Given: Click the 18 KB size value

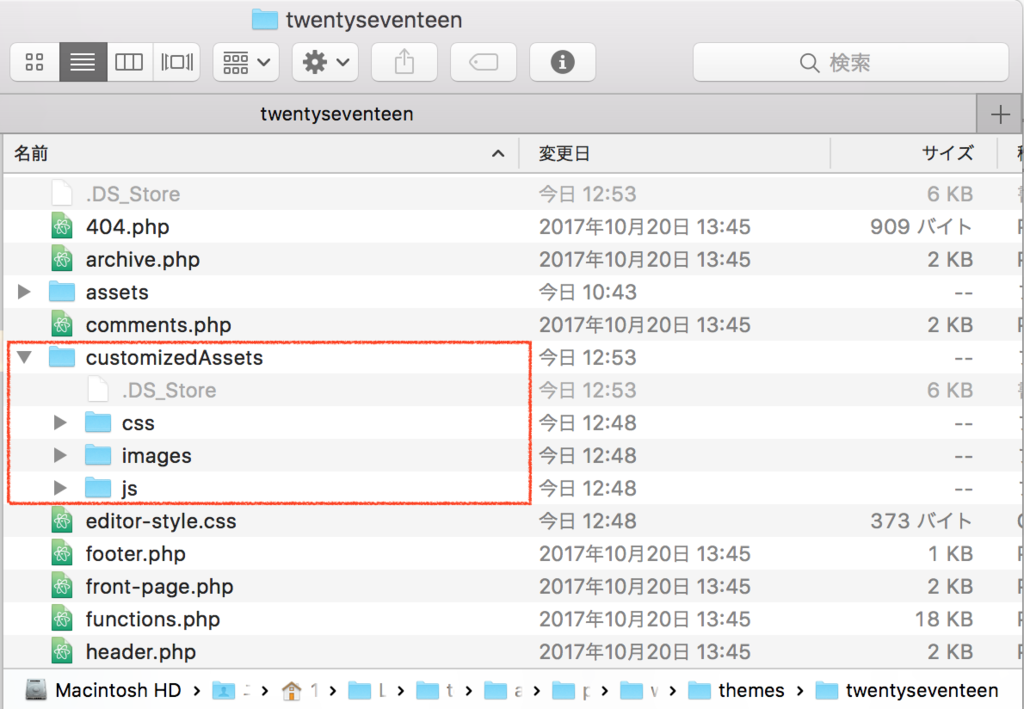Looking at the screenshot, I should (944, 619).
